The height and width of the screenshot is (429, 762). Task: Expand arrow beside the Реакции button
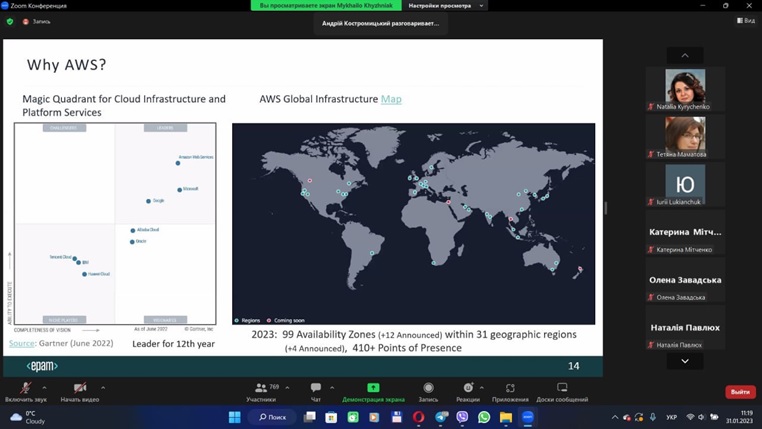click(x=482, y=388)
